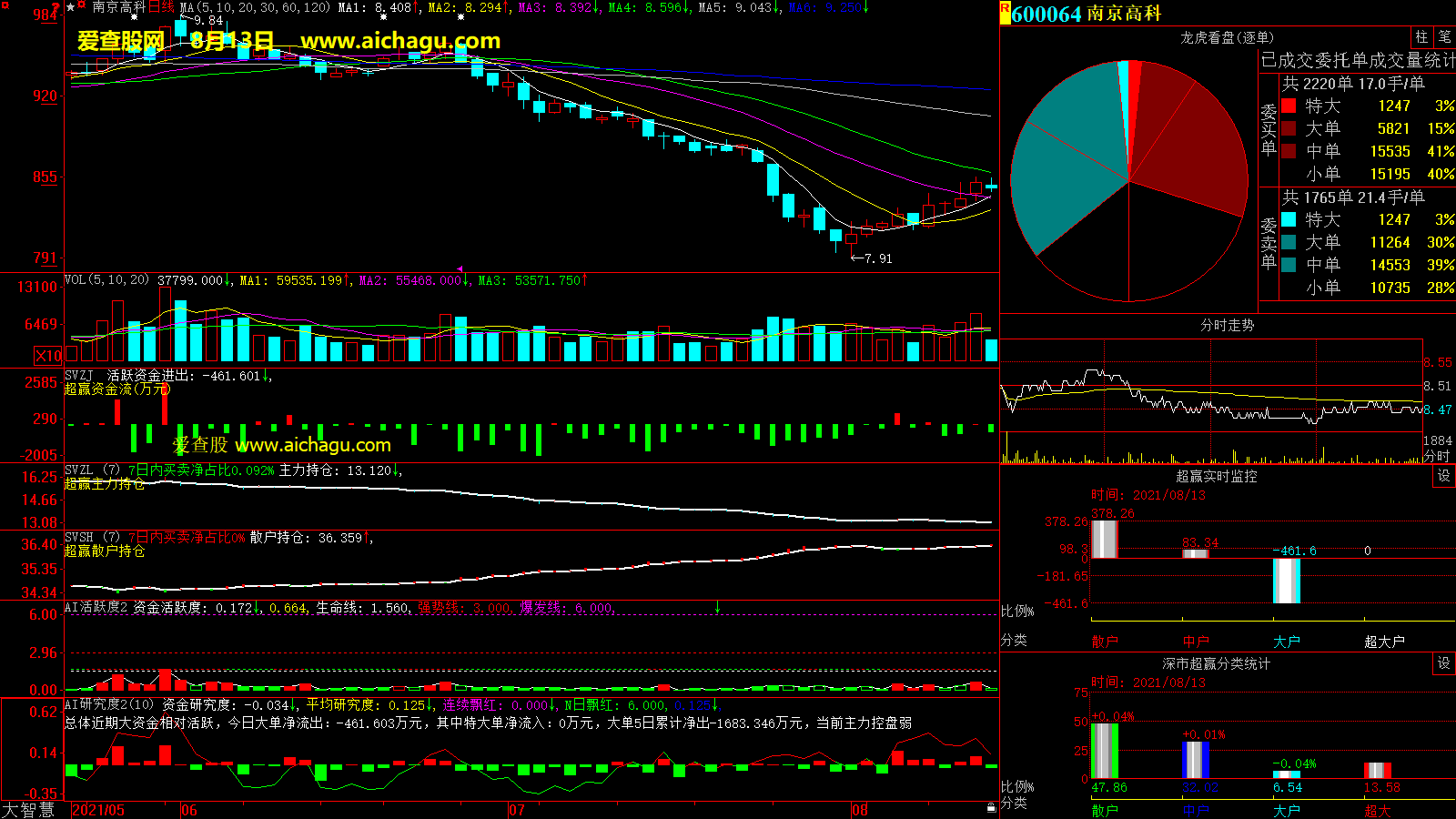Screen dimensions: 1456x819
Task: Click the X10 volume scale indicator
Action: pyautogui.click(x=49, y=356)
